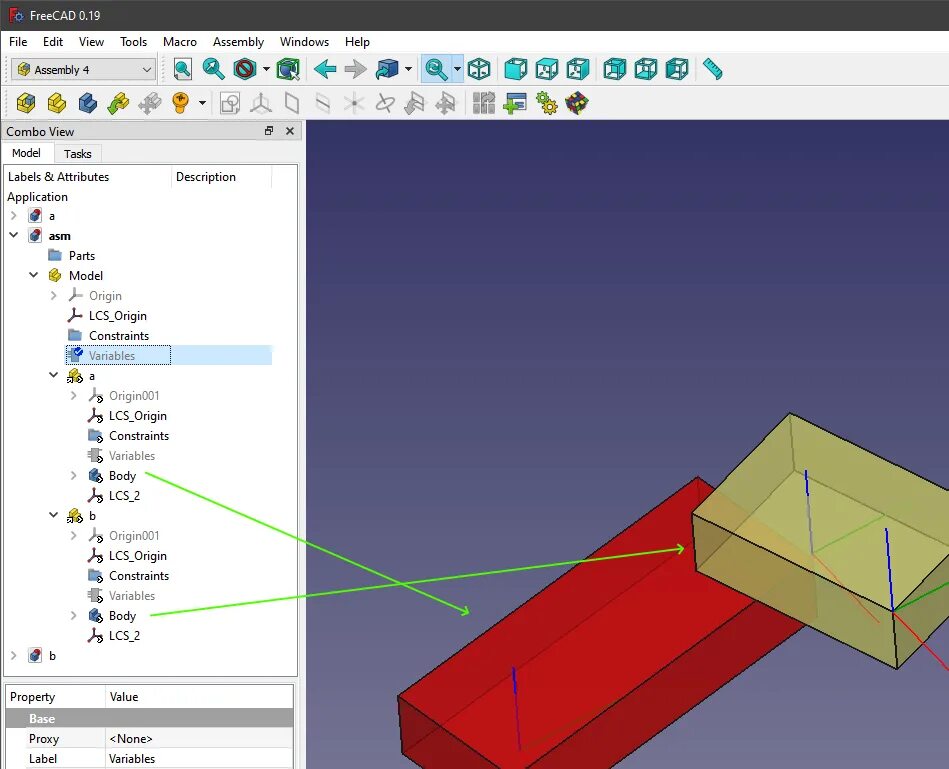Click the gray grid-with-arrow icon beside Add Variable
The image size is (949, 769).
484,103
